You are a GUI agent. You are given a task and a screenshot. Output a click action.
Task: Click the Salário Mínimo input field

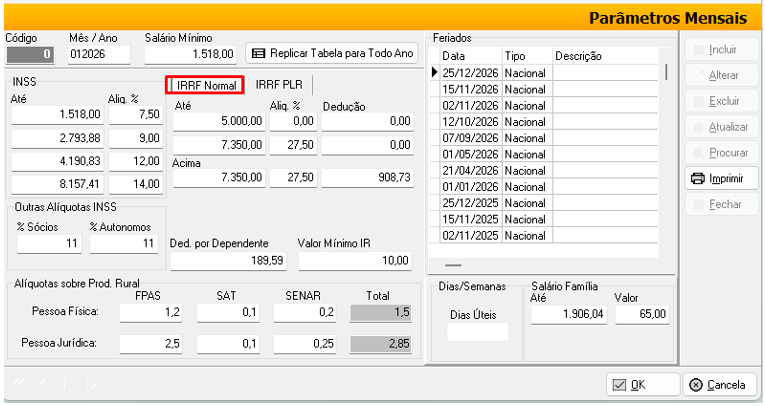point(190,54)
